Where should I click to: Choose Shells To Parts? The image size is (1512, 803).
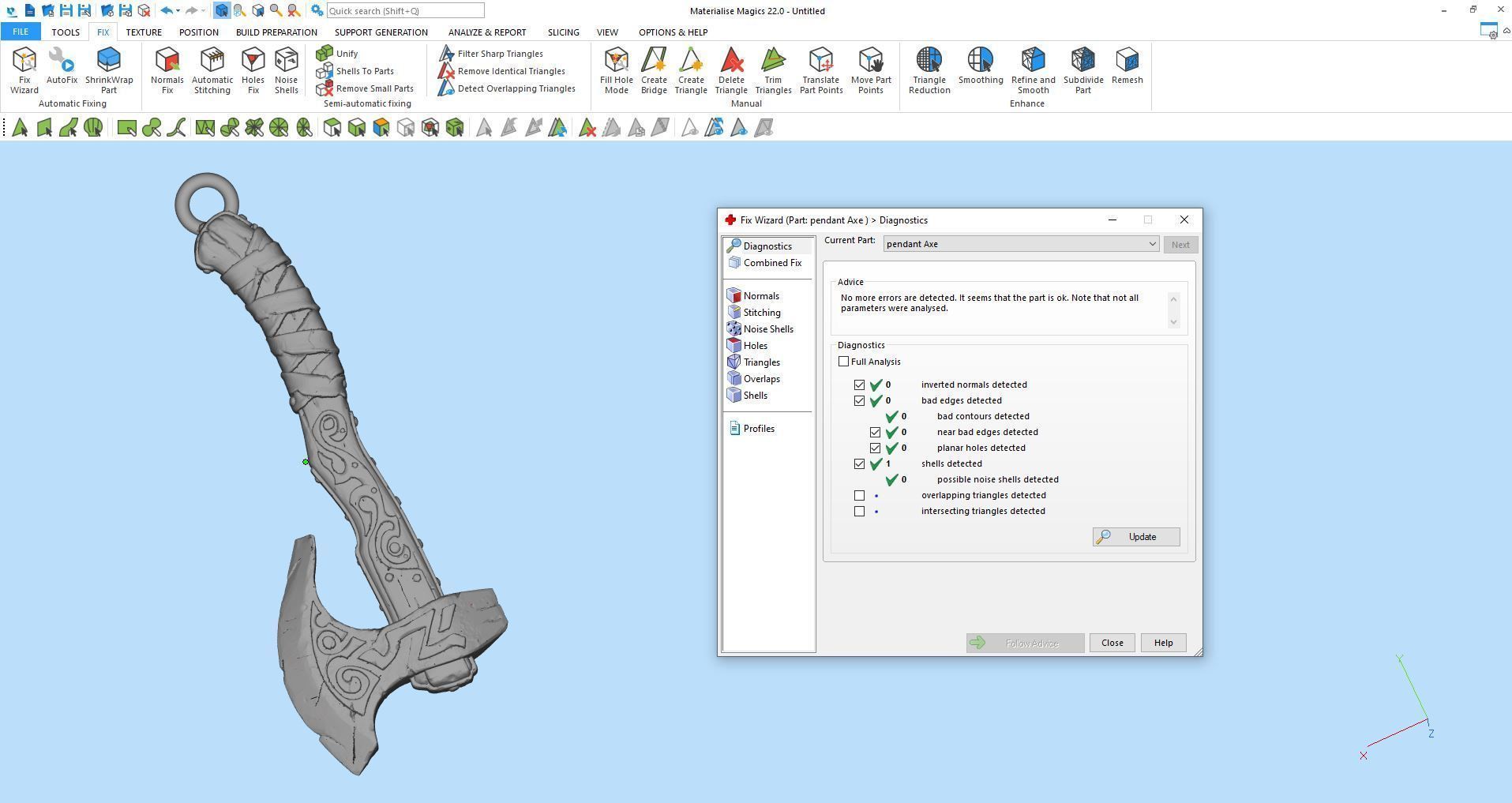pos(355,71)
